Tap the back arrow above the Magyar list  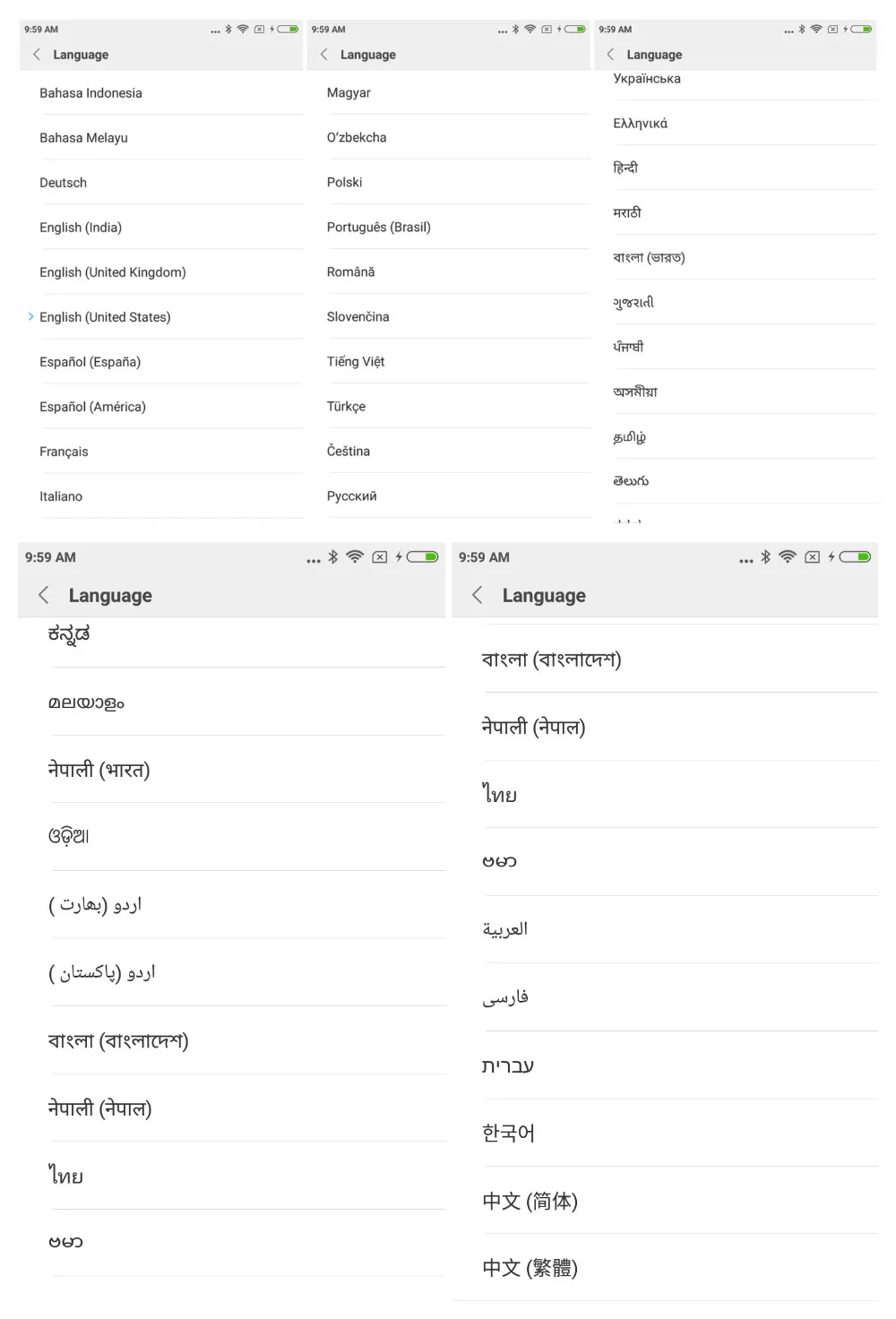[323, 55]
